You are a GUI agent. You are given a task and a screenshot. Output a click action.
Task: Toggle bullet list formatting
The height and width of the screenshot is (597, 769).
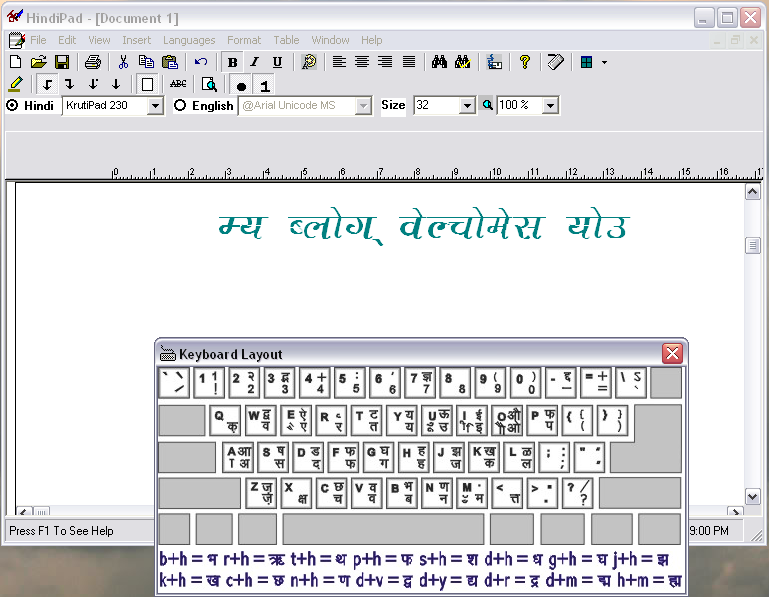(241, 86)
